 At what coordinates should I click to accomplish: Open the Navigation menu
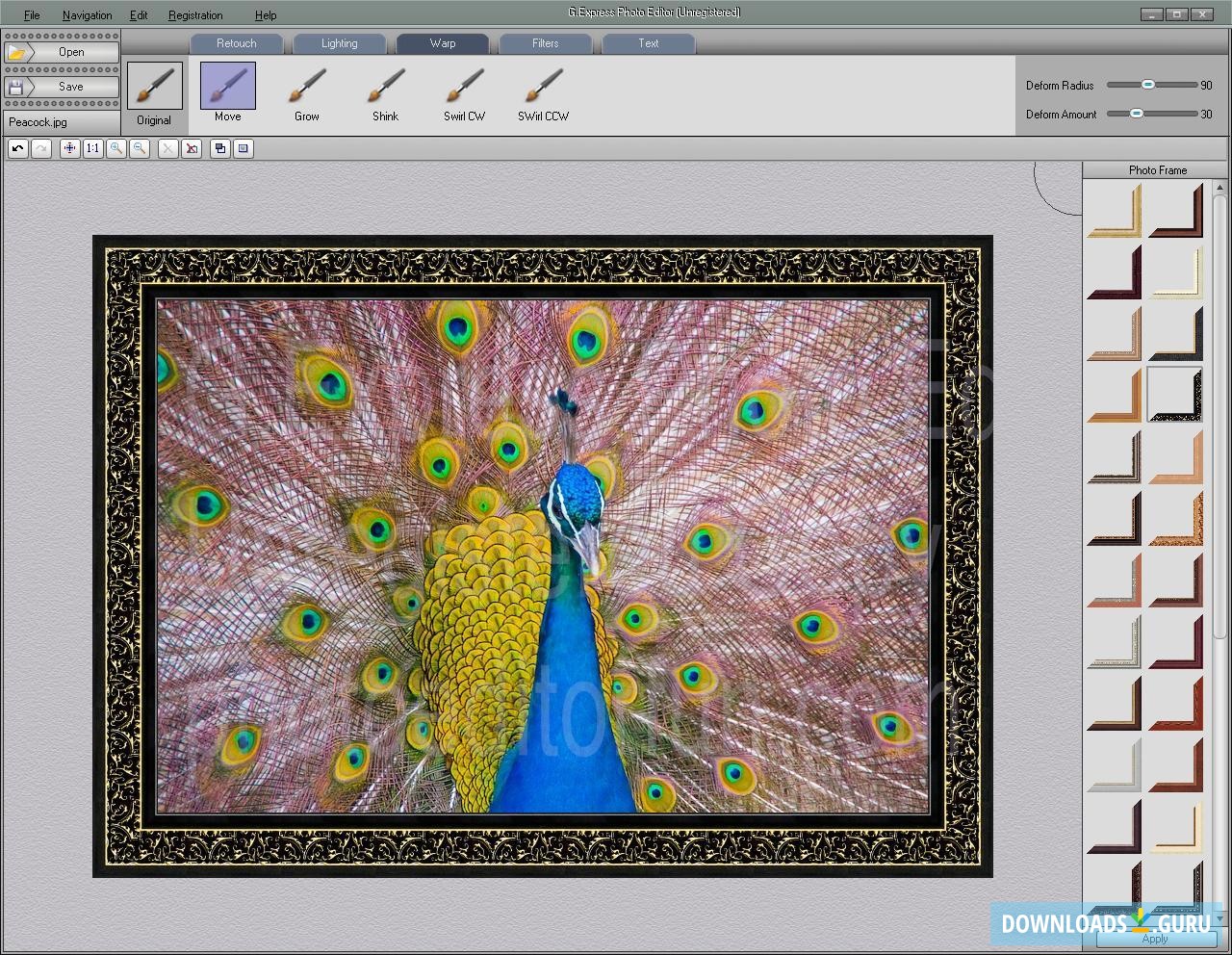click(x=87, y=14)
